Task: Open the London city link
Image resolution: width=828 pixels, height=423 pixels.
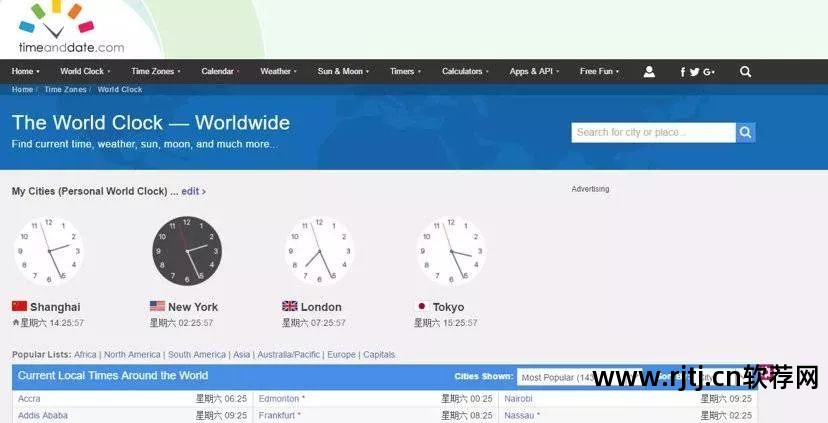Action: [321, 307]
